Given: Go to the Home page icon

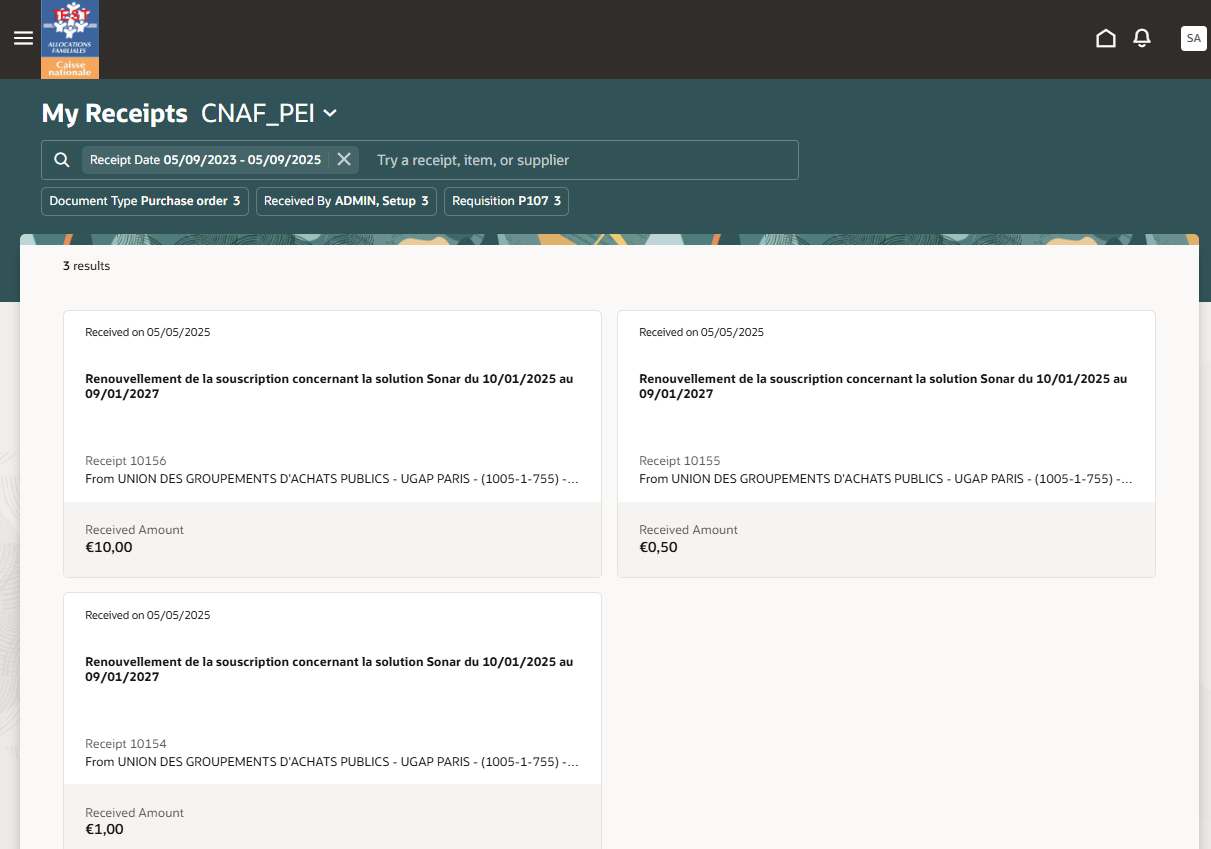Looking at the screenshot, I should tap(1106, 38).
